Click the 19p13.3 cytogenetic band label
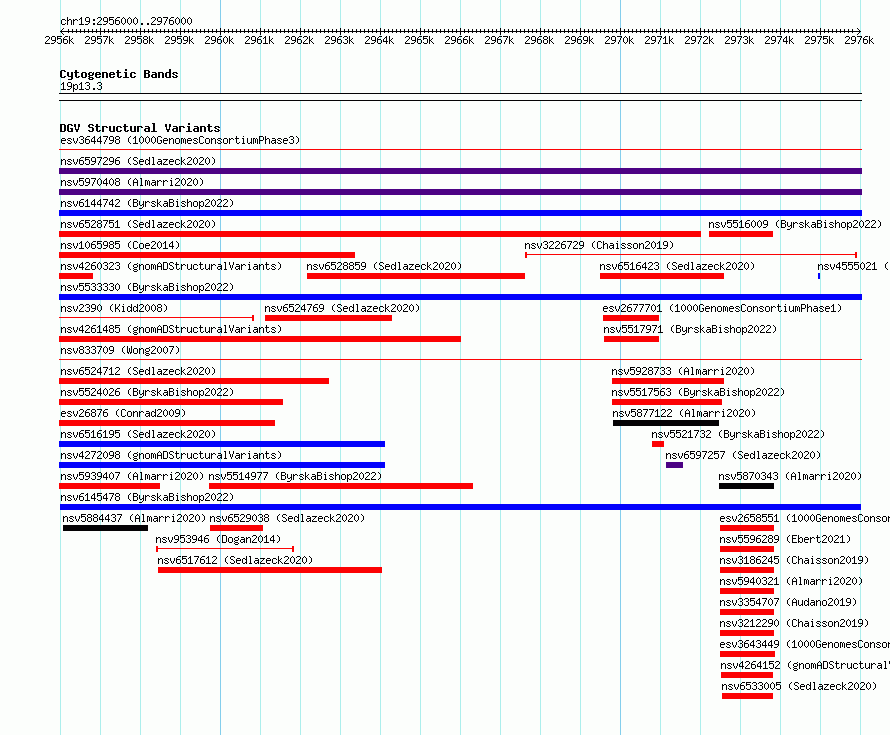The height and width of the screenshot is (735, 890). [x=81, y=86]
